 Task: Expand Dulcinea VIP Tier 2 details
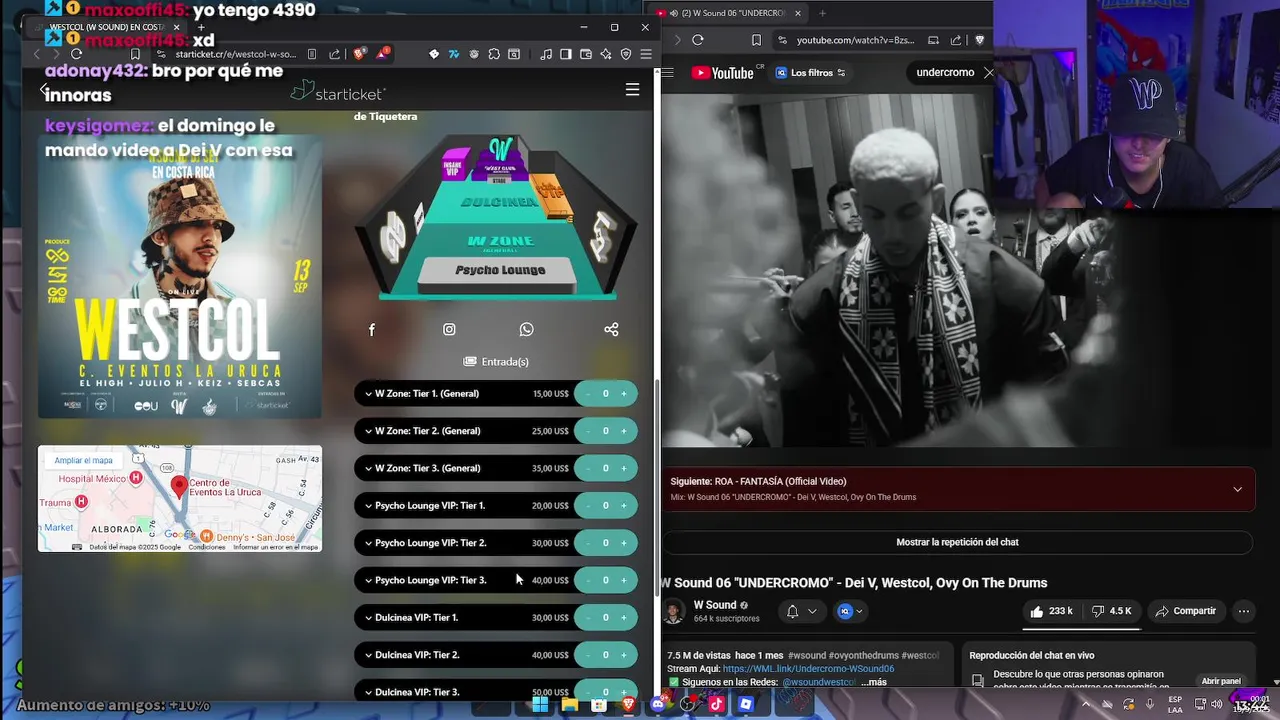(x=368, y=655)
